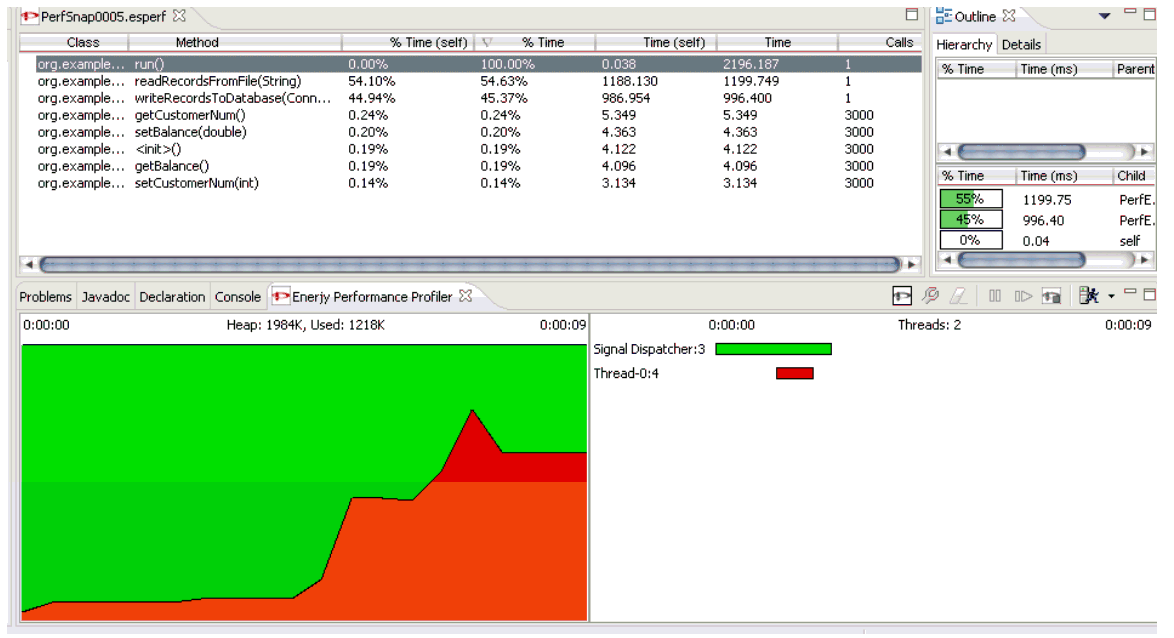Select the writeRecordsToDatabase method row

pyautogui.click(x=232, y=98)
